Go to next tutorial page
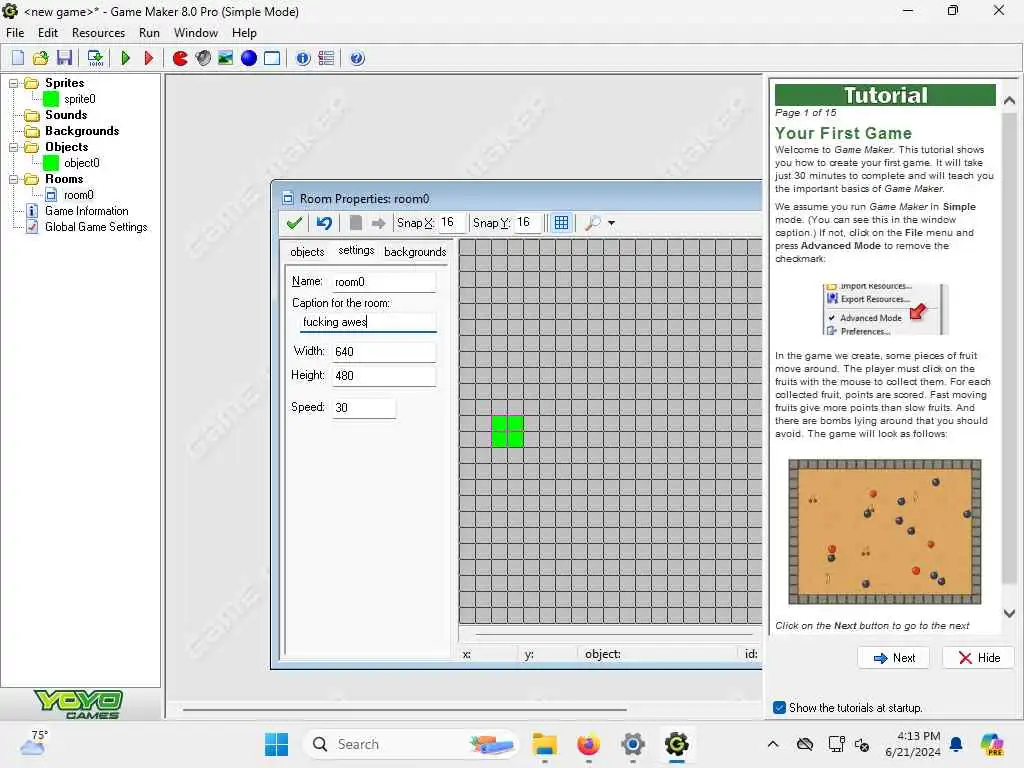 click(893, 658)
